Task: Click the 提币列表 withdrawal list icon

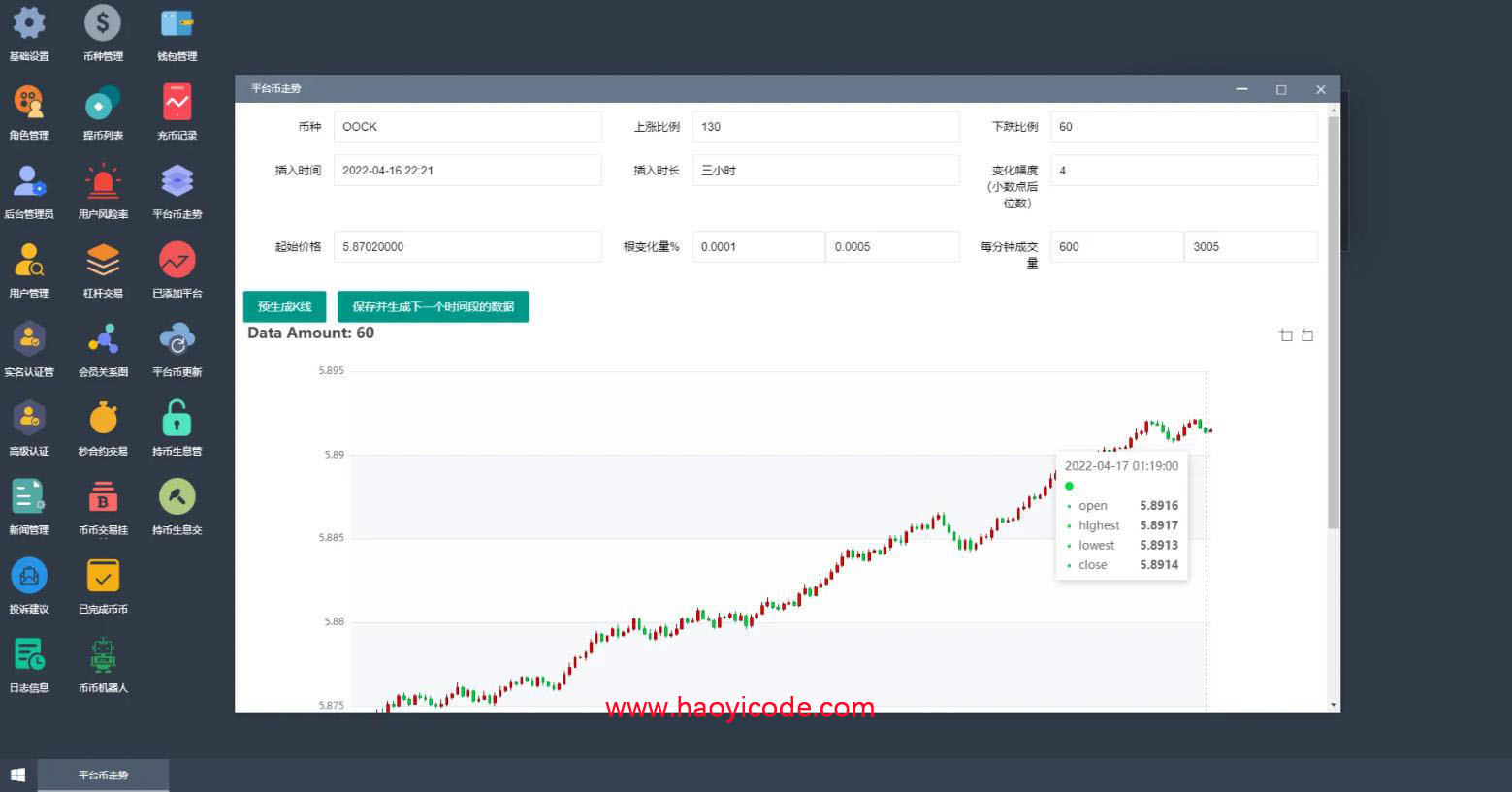Action: pyautogui.click(x=102, y=109)
